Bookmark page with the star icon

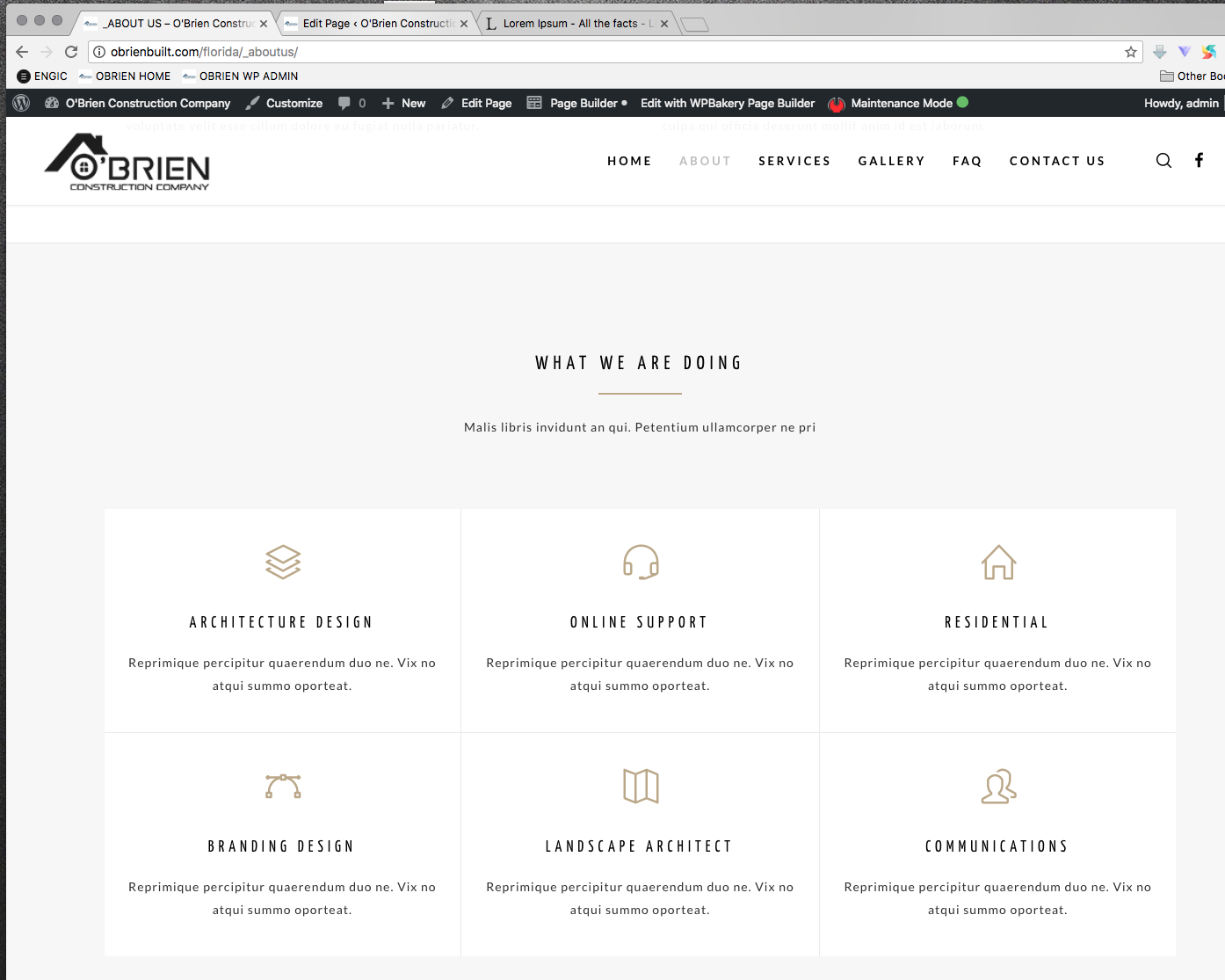(x=1130, y=52)
